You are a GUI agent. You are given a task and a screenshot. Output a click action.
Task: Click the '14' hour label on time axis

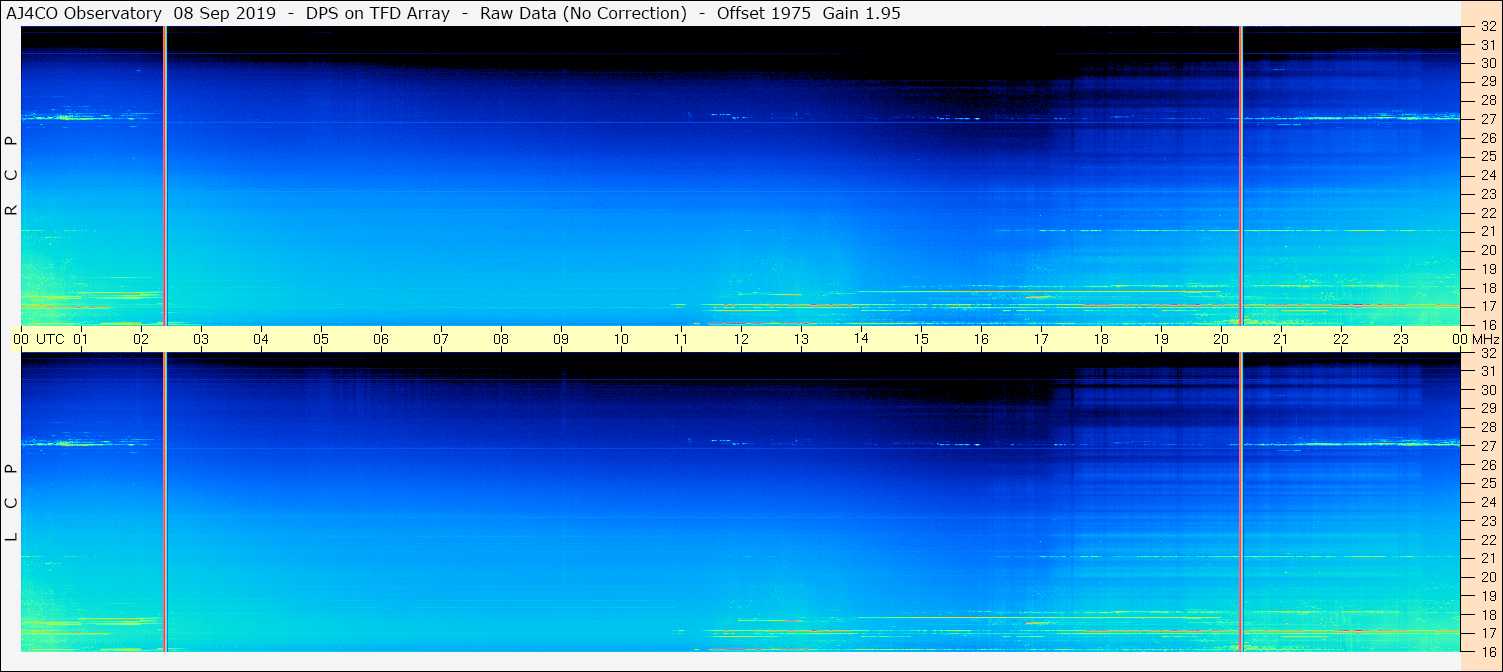[x=861, y=339]
